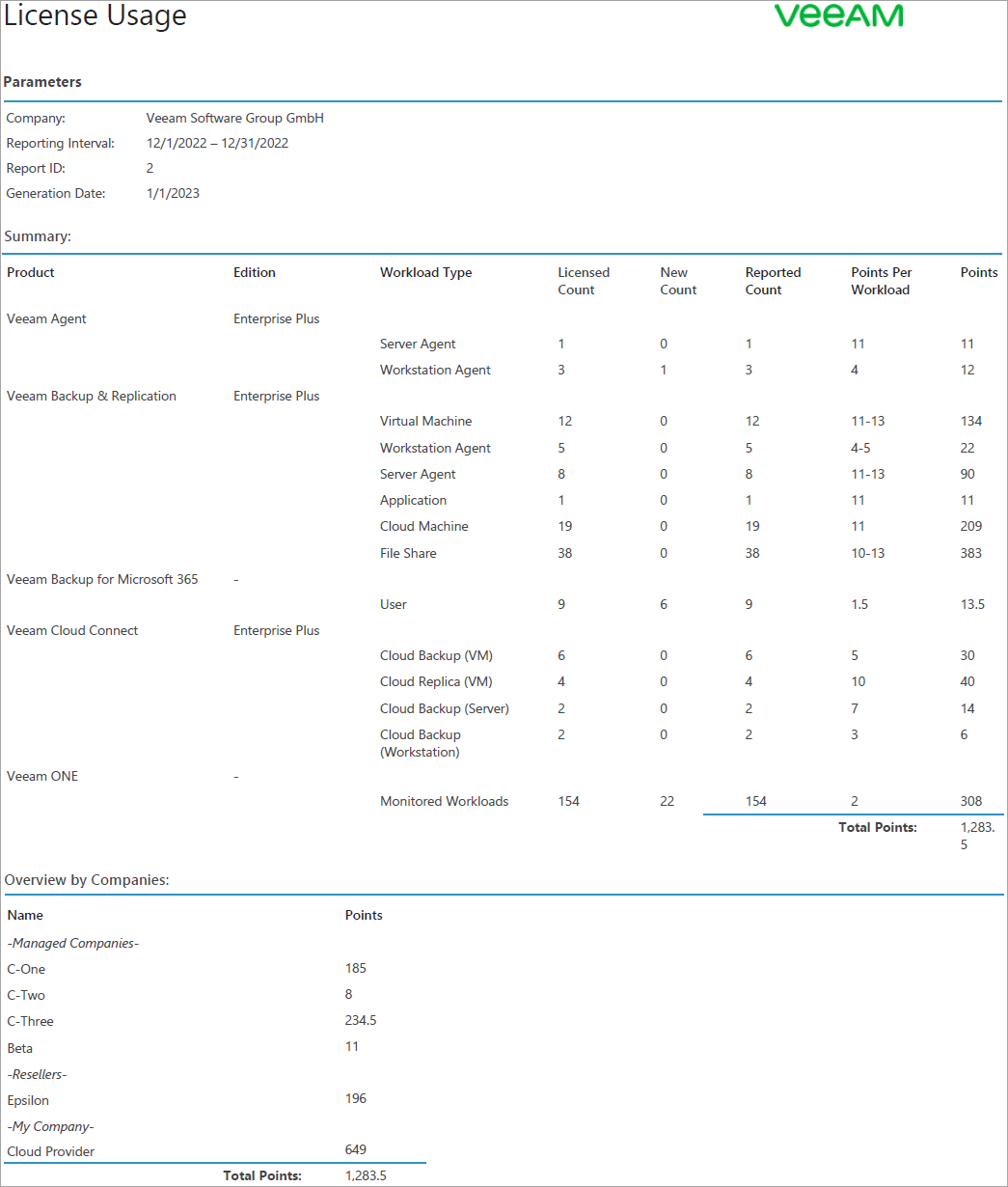
Task: Click the Points Per Workload column header
Action: point(881,281)
